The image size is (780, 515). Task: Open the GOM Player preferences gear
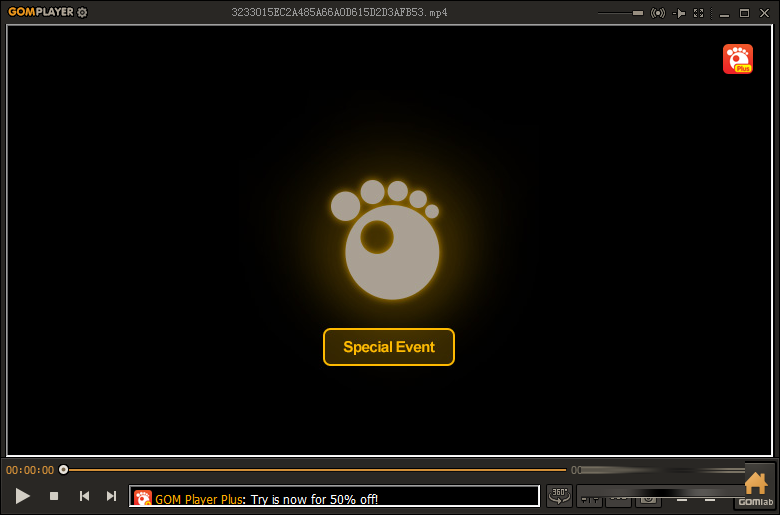83,12
